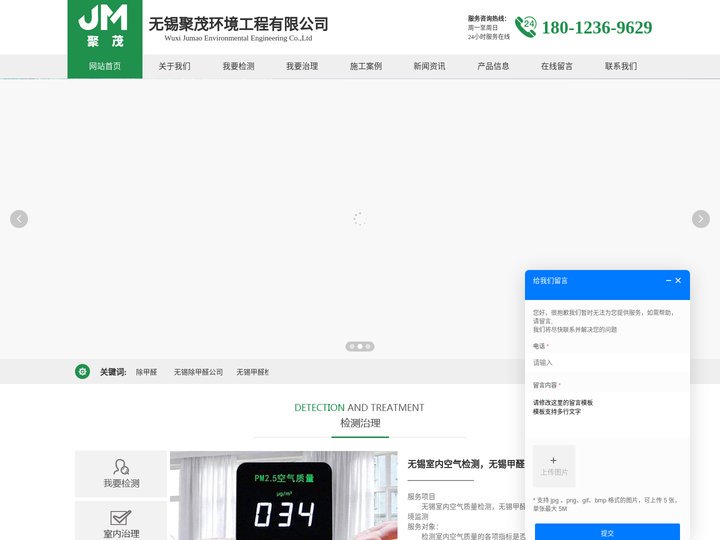Image resolution: width=720 pixels, height=540 pixels.
Task: Close the 给我们留言 chat widget
Action: tap(678, 281)
